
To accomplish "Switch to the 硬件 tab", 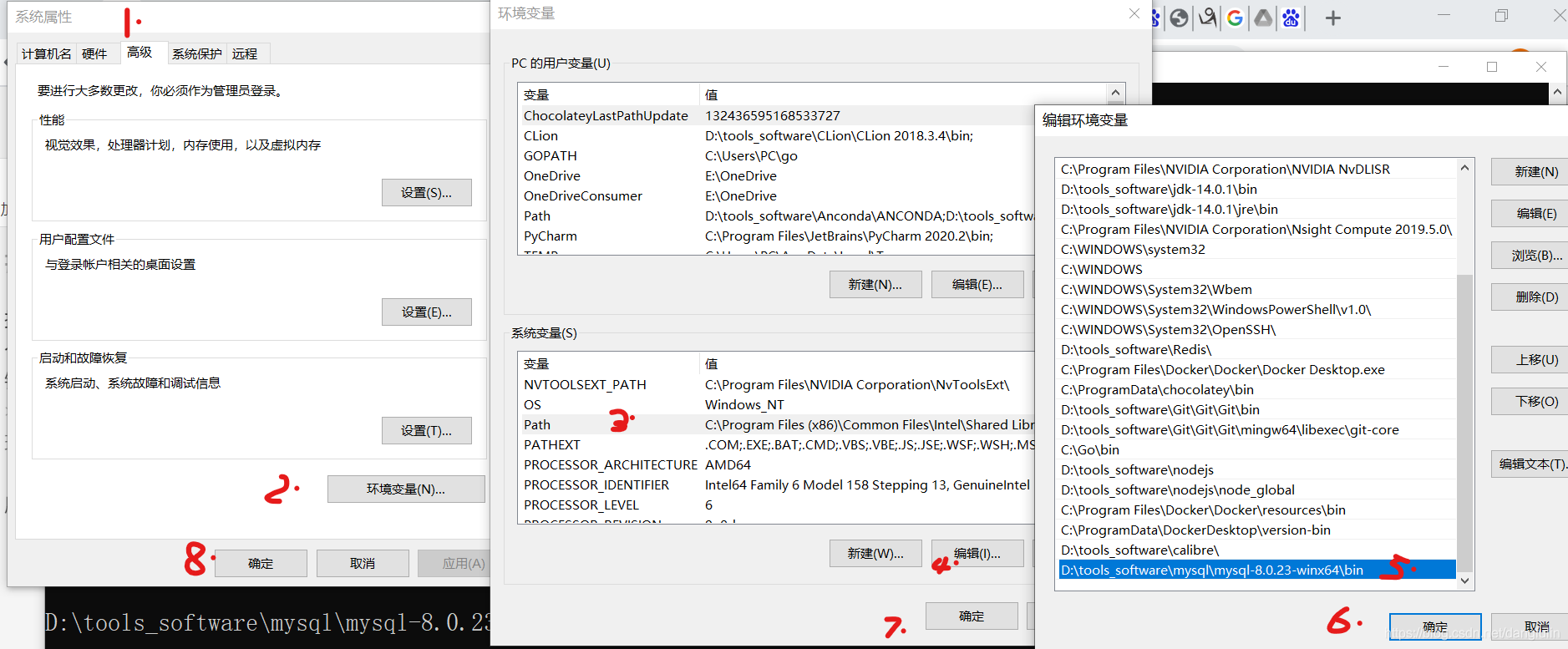I will click(x=94, y=53).
